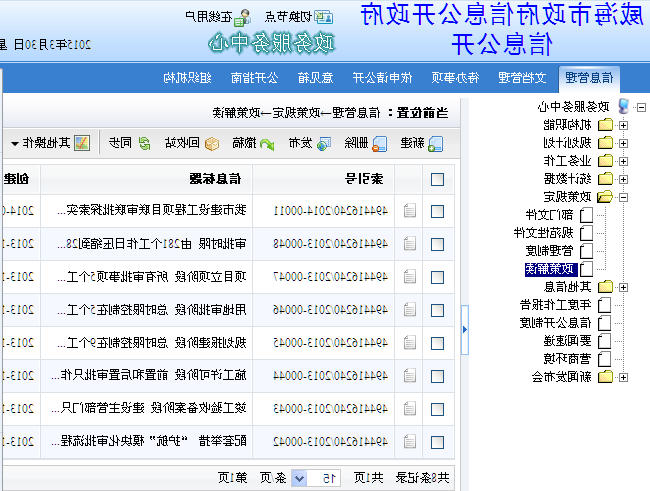Switch to the 信息管理 tab
This screenshot has width=650, height=491.
(x=589, y=78)
